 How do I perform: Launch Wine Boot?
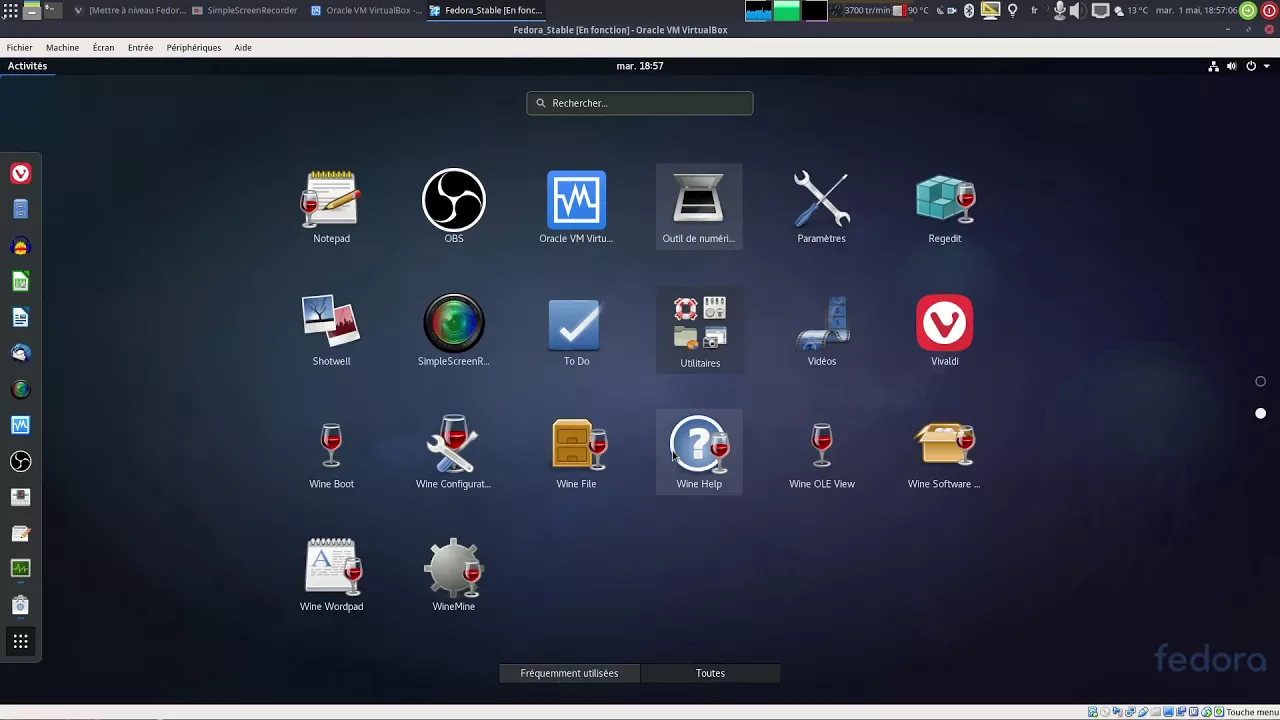[x=331, y=453]
